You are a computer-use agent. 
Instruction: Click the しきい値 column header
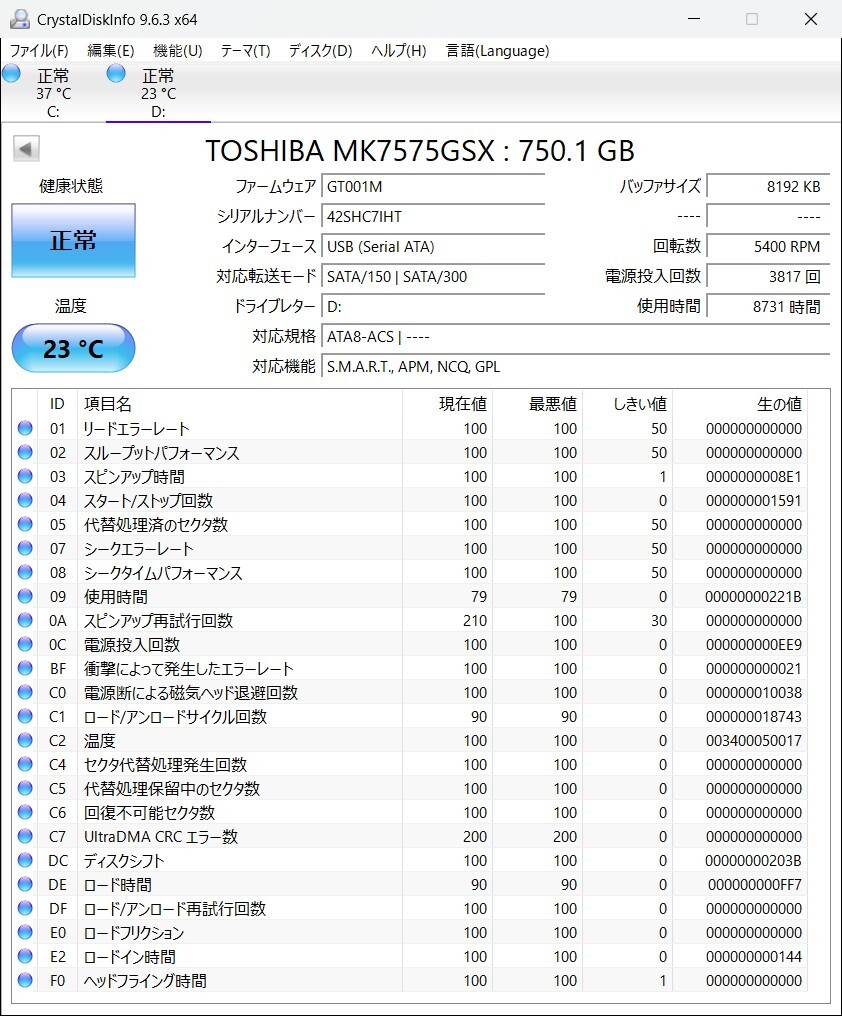627,404
